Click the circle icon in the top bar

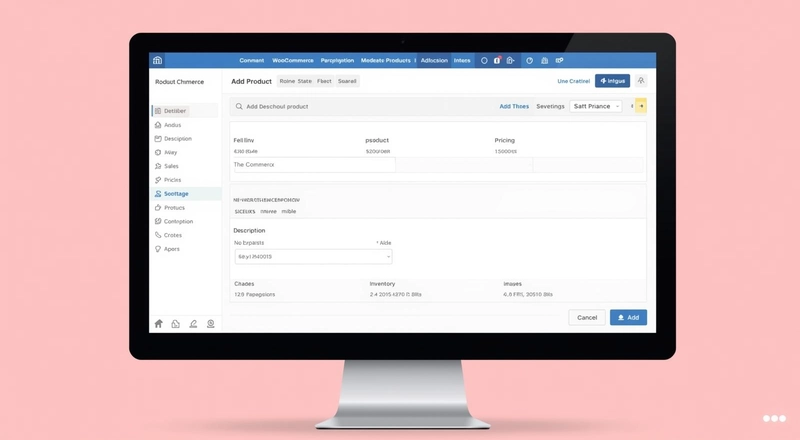484,60
